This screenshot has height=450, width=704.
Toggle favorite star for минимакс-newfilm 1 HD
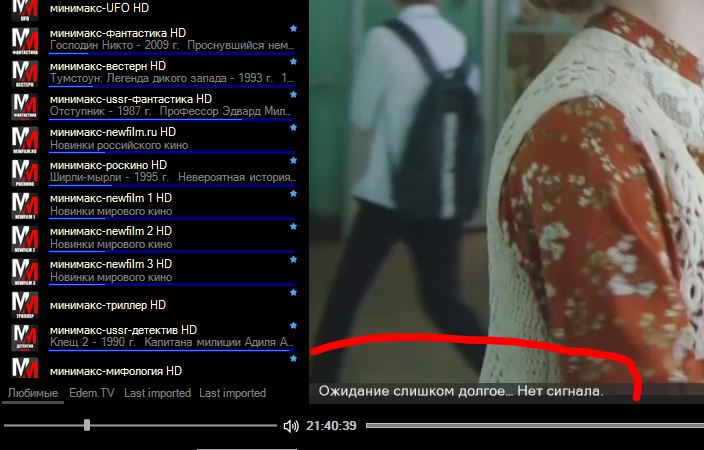pyautogui.click(x=293, y=194)
